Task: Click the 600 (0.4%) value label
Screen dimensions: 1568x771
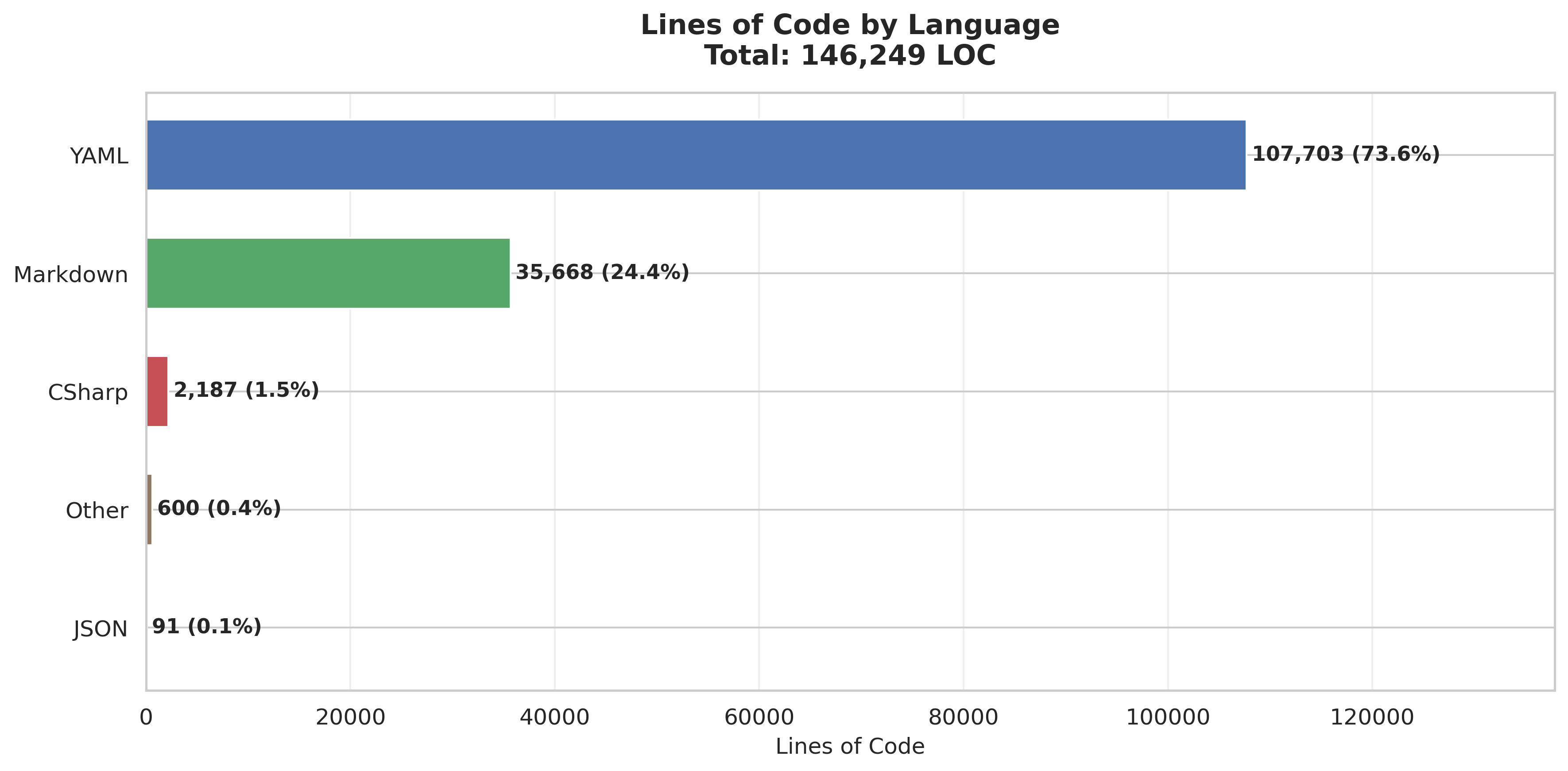Action: (x=219, y=508)
